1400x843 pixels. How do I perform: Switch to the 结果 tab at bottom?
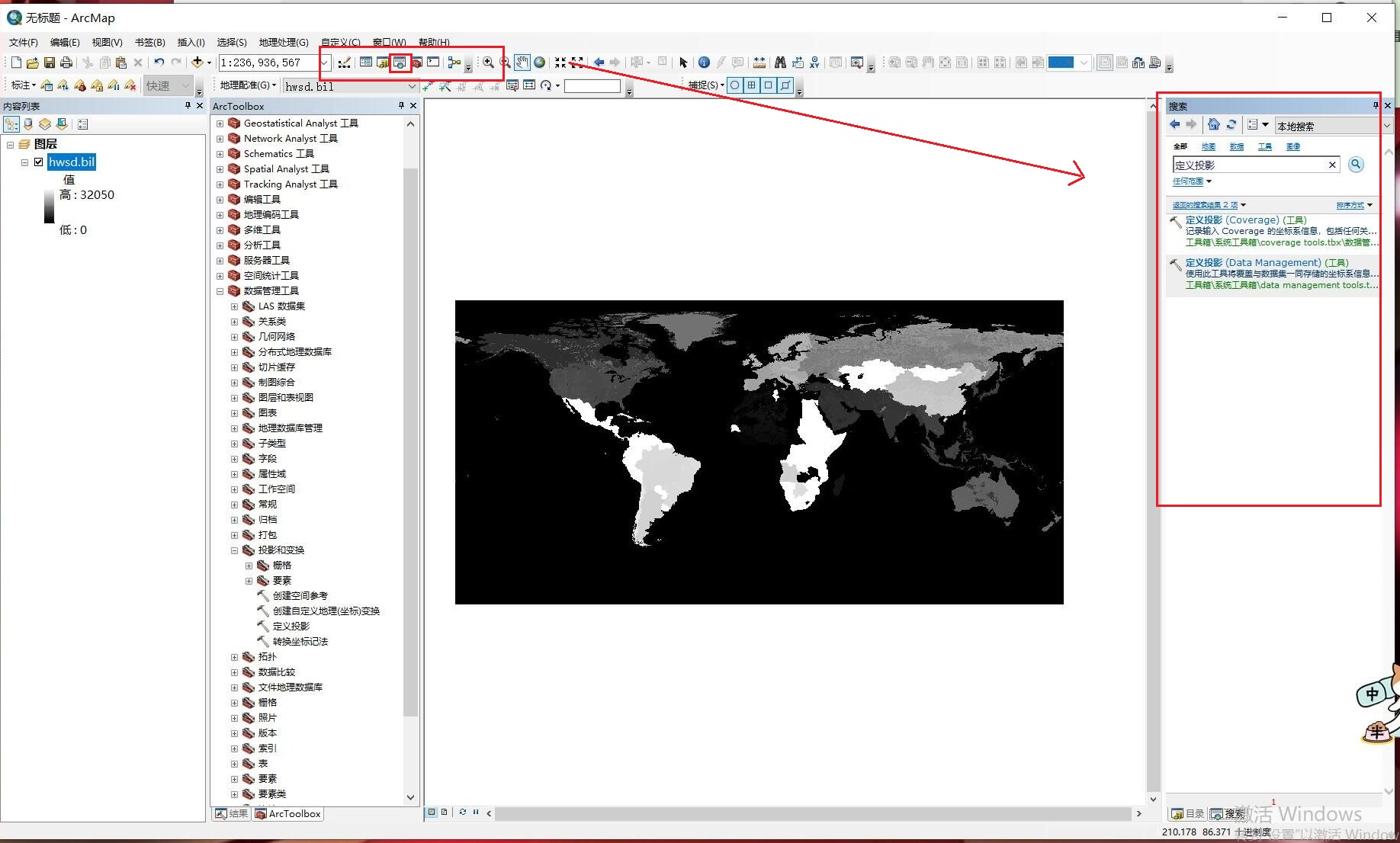[x=231, y=813]
